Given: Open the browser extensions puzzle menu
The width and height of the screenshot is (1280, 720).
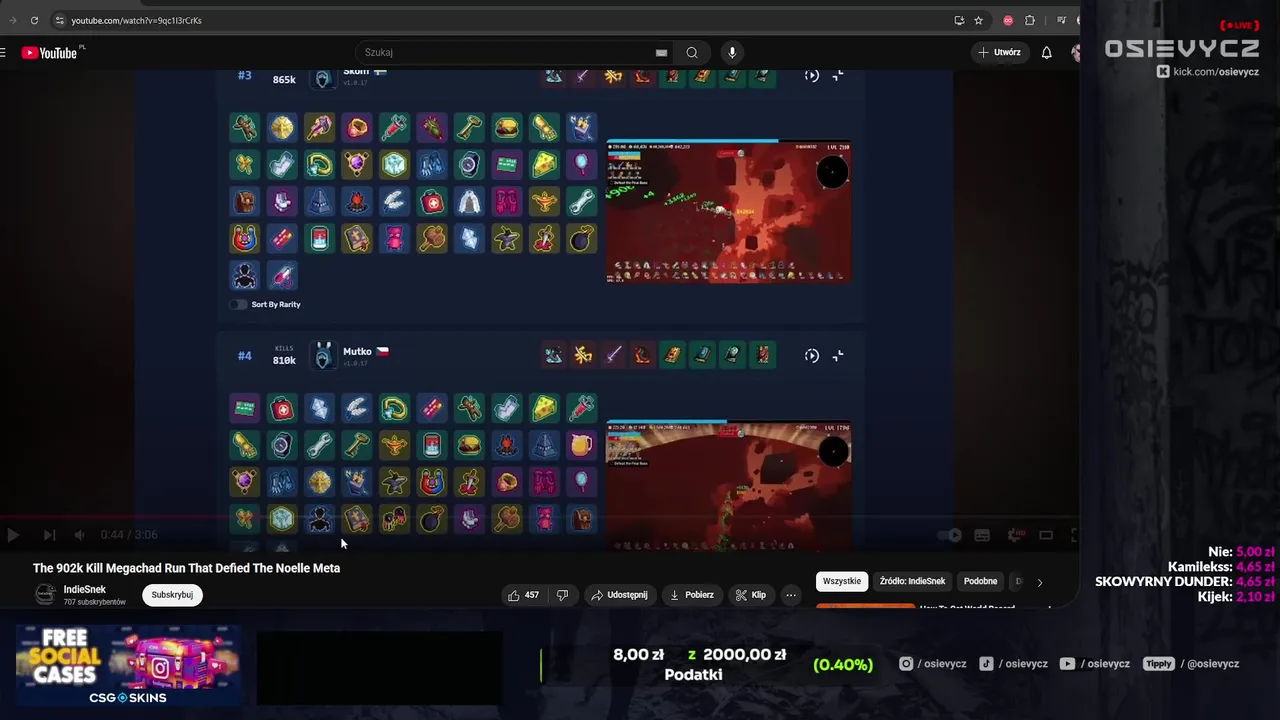Looking at the screenshot, I should 1030,20.
